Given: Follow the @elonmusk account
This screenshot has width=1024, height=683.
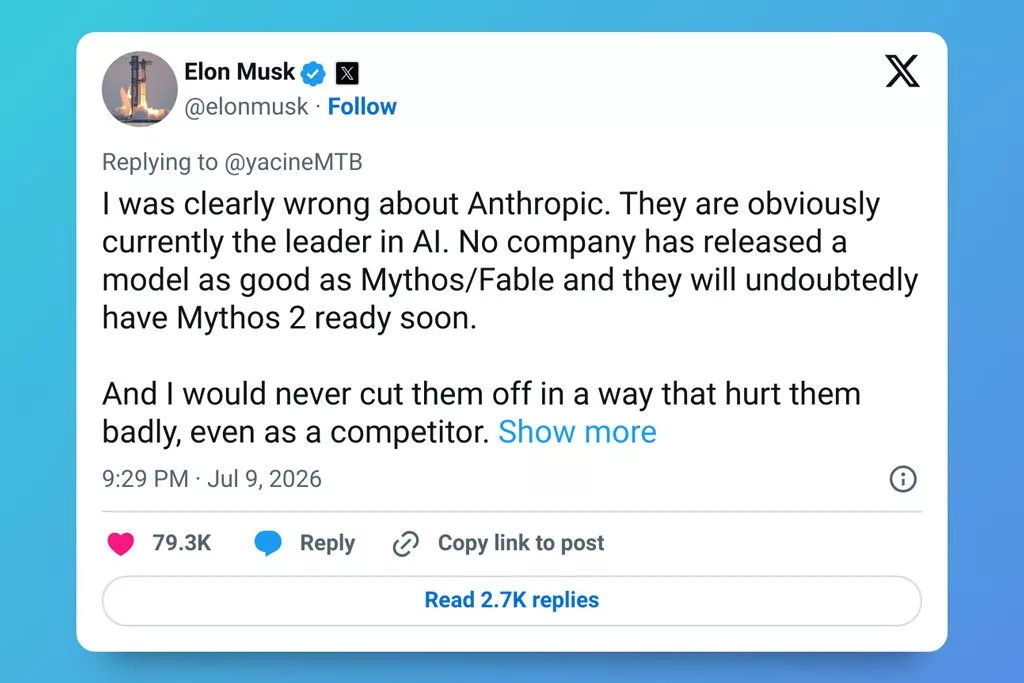Looking at the screenshot, I should click(x=362, y=106).
